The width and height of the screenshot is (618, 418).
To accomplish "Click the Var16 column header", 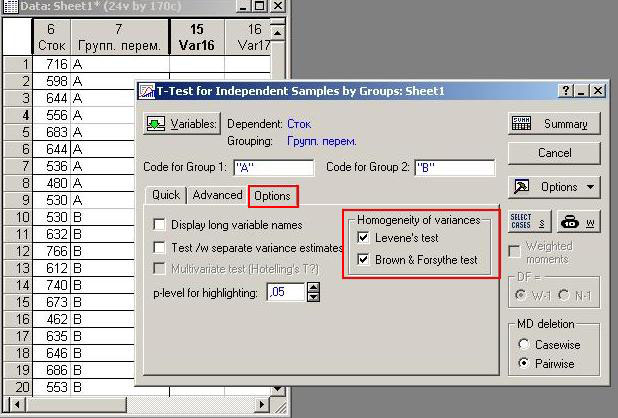I will point(197,37).
